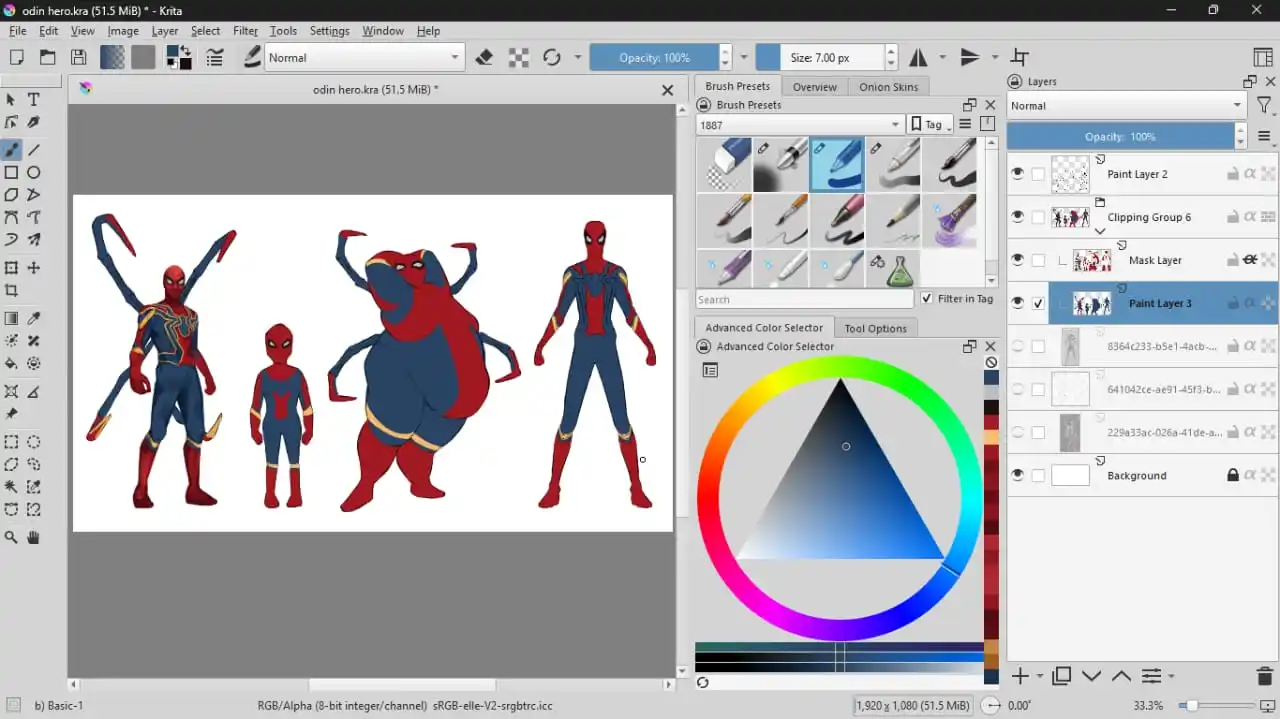The image size is (1280, 719).
Task: Toggle eraser mode in toolbar
Action: point(484,57)
